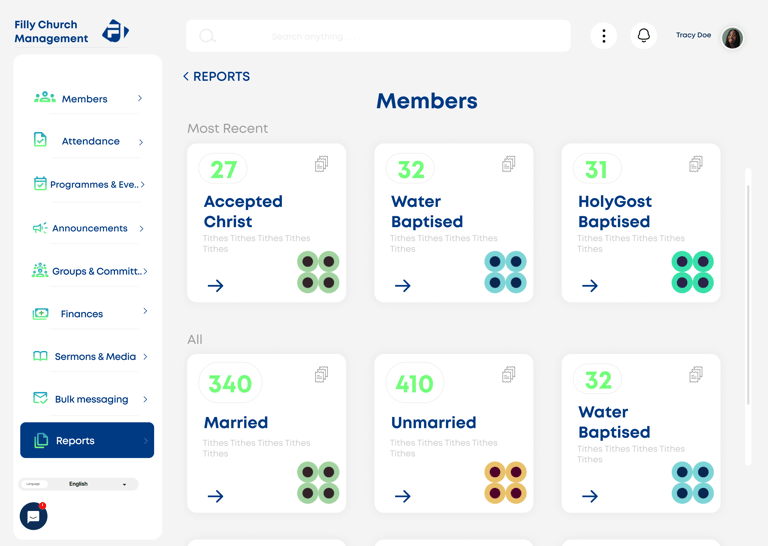The height and width of the screenshot is (546, 768).
Task: Click the Reports button in sidebar
Action: click(87, 440)
